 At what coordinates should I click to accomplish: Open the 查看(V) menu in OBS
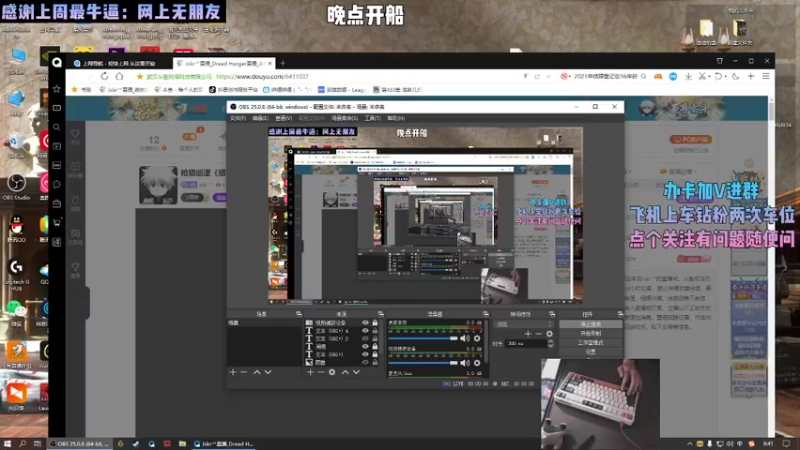tap(284, 118)
